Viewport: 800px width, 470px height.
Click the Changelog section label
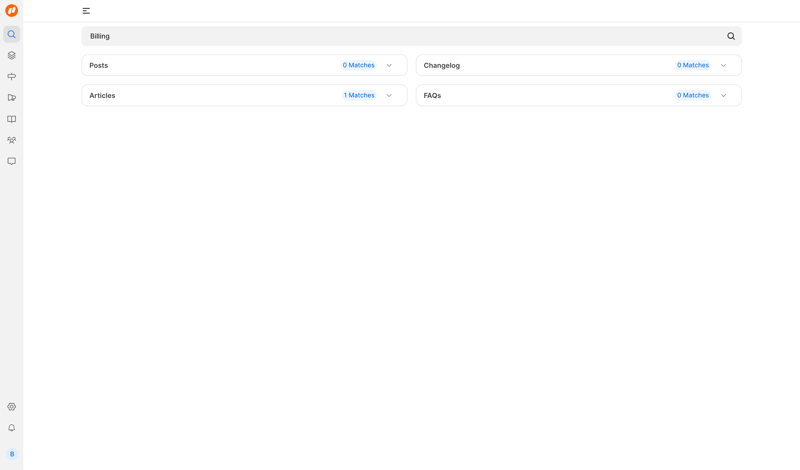click(441, 65)
